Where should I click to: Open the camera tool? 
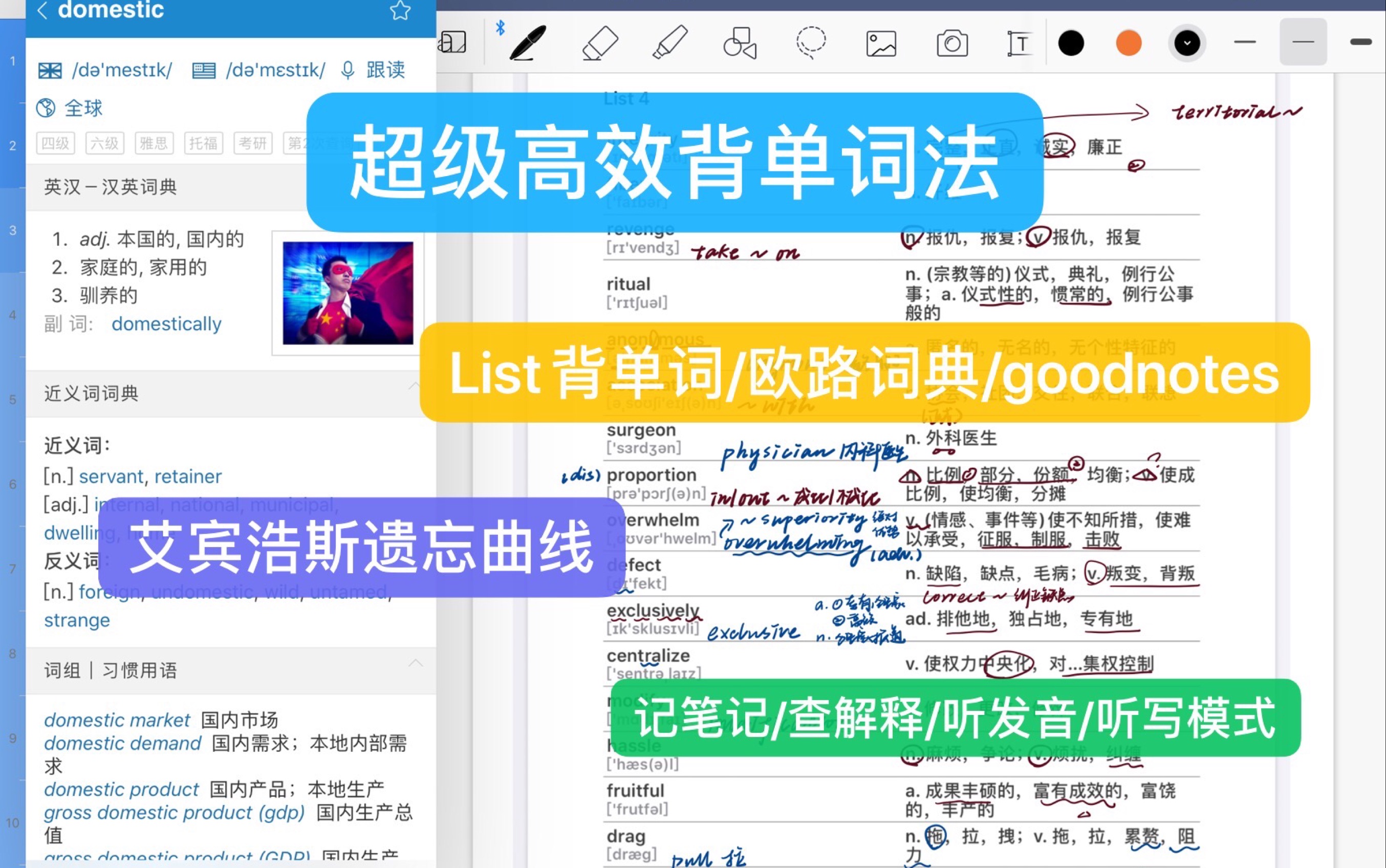pos(952,44)
